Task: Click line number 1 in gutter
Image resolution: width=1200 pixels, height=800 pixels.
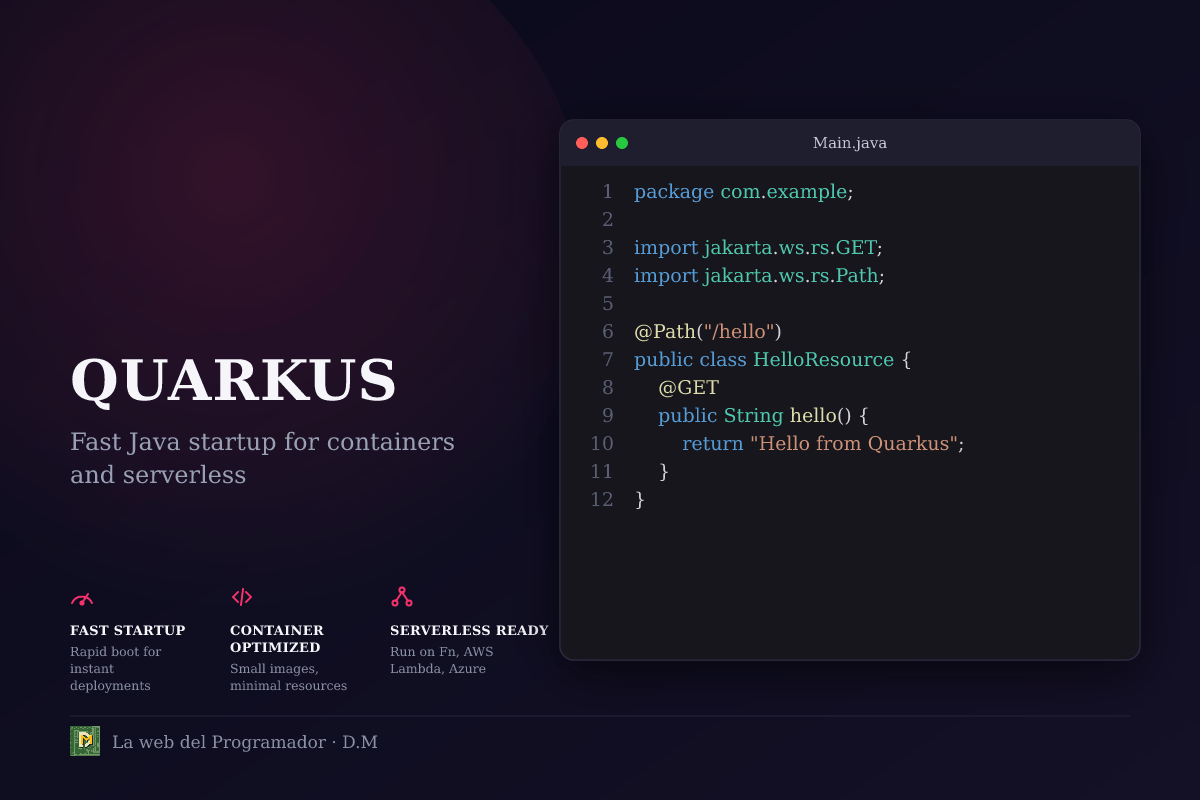Action: coord(607,192)
